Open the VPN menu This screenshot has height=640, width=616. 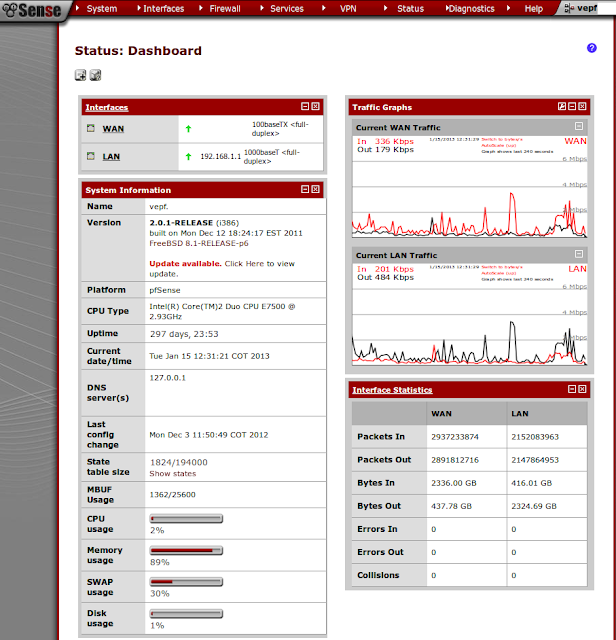click(348, 9)
